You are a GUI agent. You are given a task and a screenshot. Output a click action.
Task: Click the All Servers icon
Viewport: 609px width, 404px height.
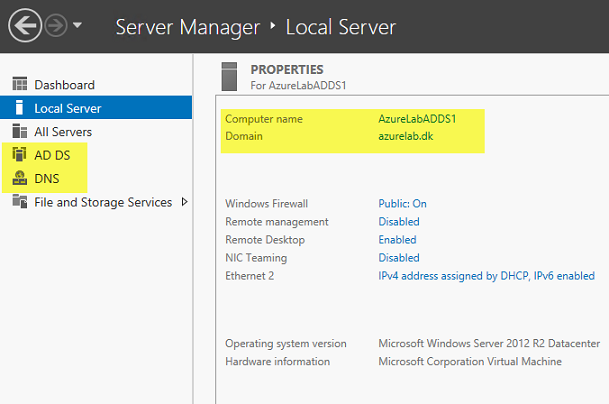tap(20, 131)
